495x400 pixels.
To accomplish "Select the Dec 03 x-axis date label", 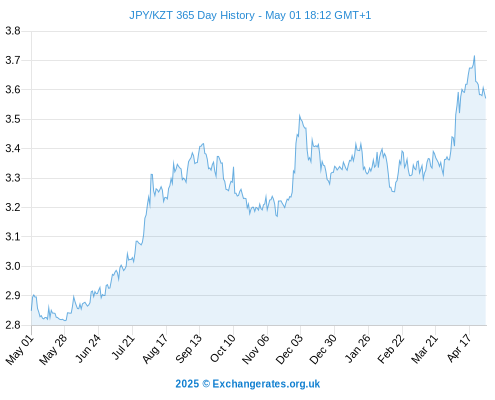I will 289,349.
